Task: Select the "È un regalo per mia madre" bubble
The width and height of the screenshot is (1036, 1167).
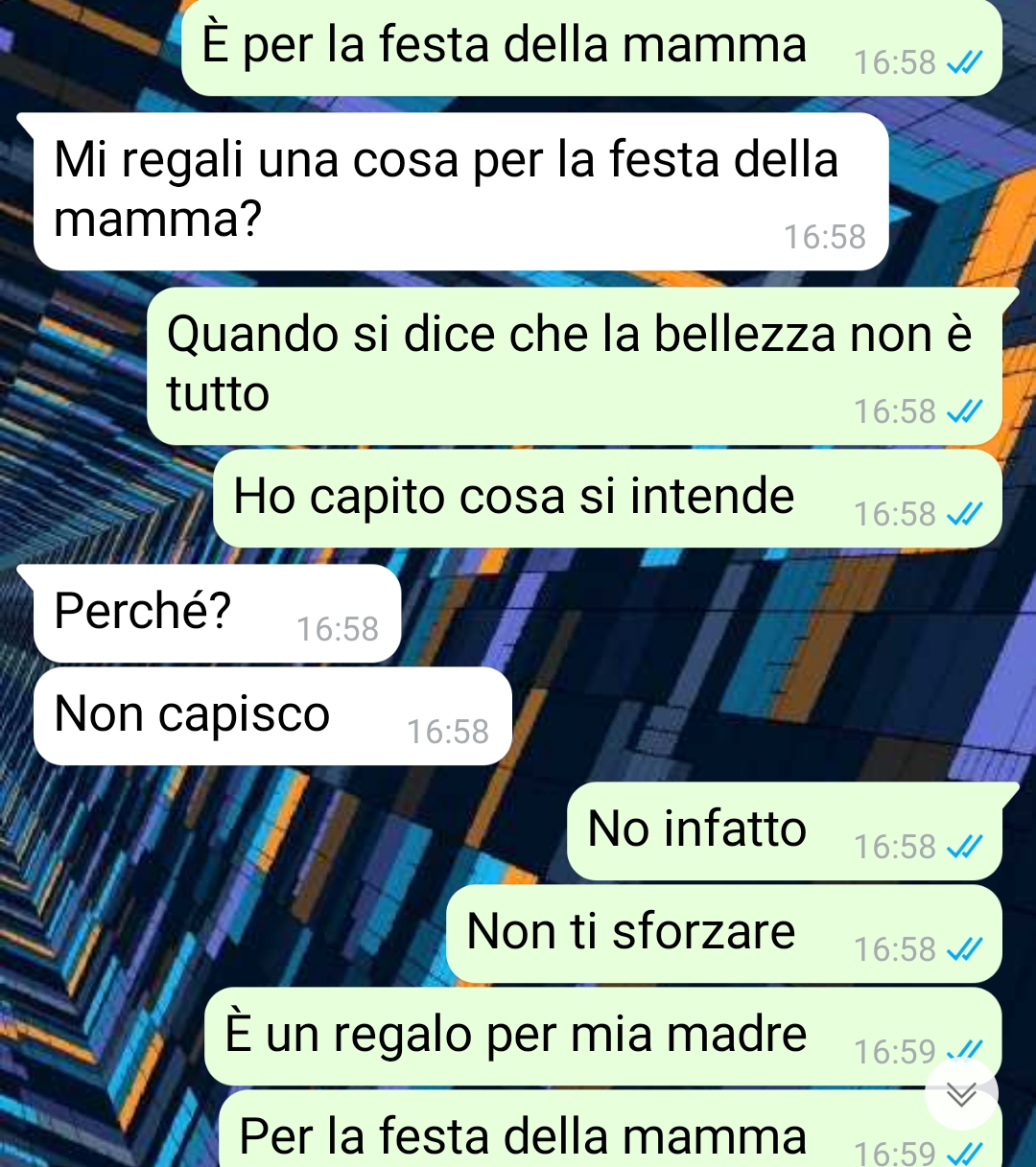Action: [603, 1037]
